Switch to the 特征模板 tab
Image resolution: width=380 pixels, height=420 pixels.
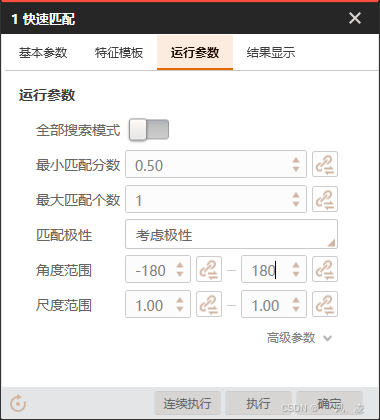coord(119,53)
